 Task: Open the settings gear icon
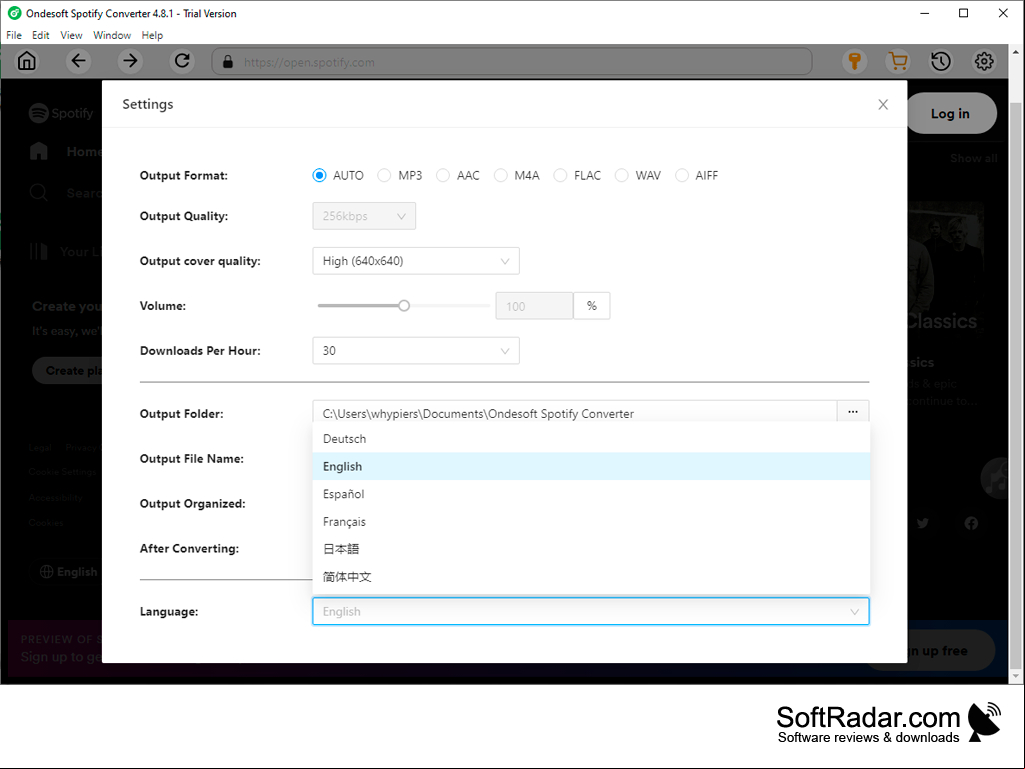(x=984, y=61)
